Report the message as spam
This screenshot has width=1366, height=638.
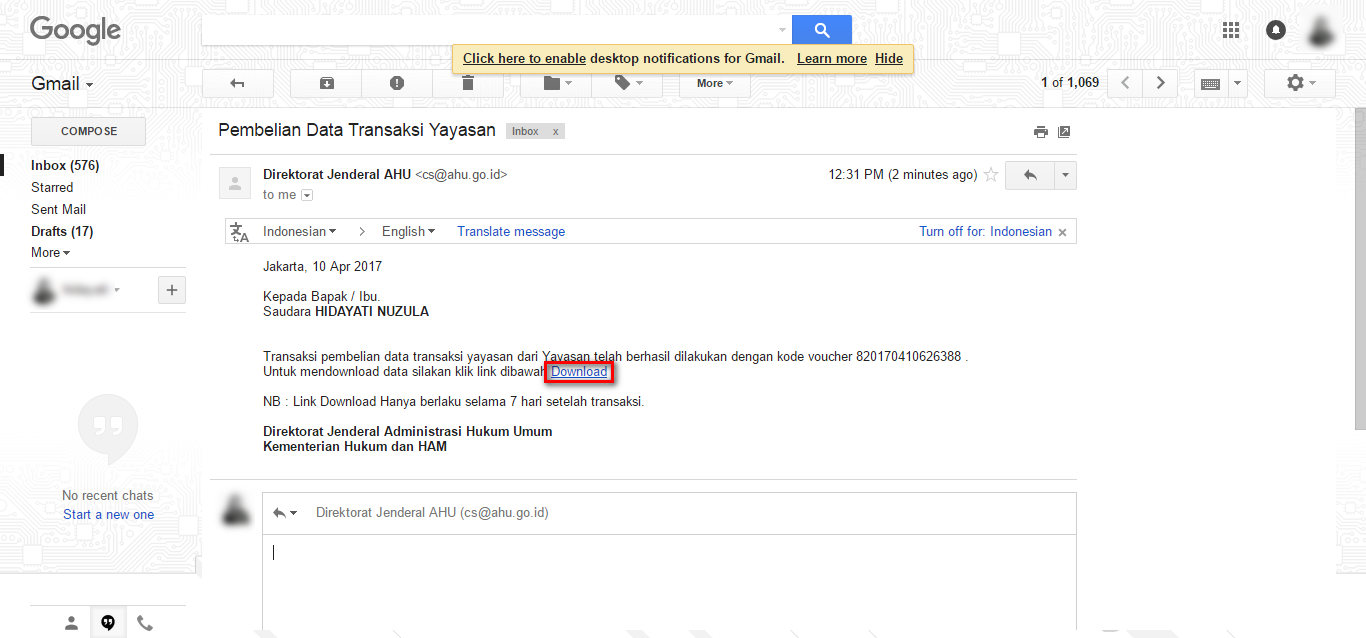tap(397, 83)
